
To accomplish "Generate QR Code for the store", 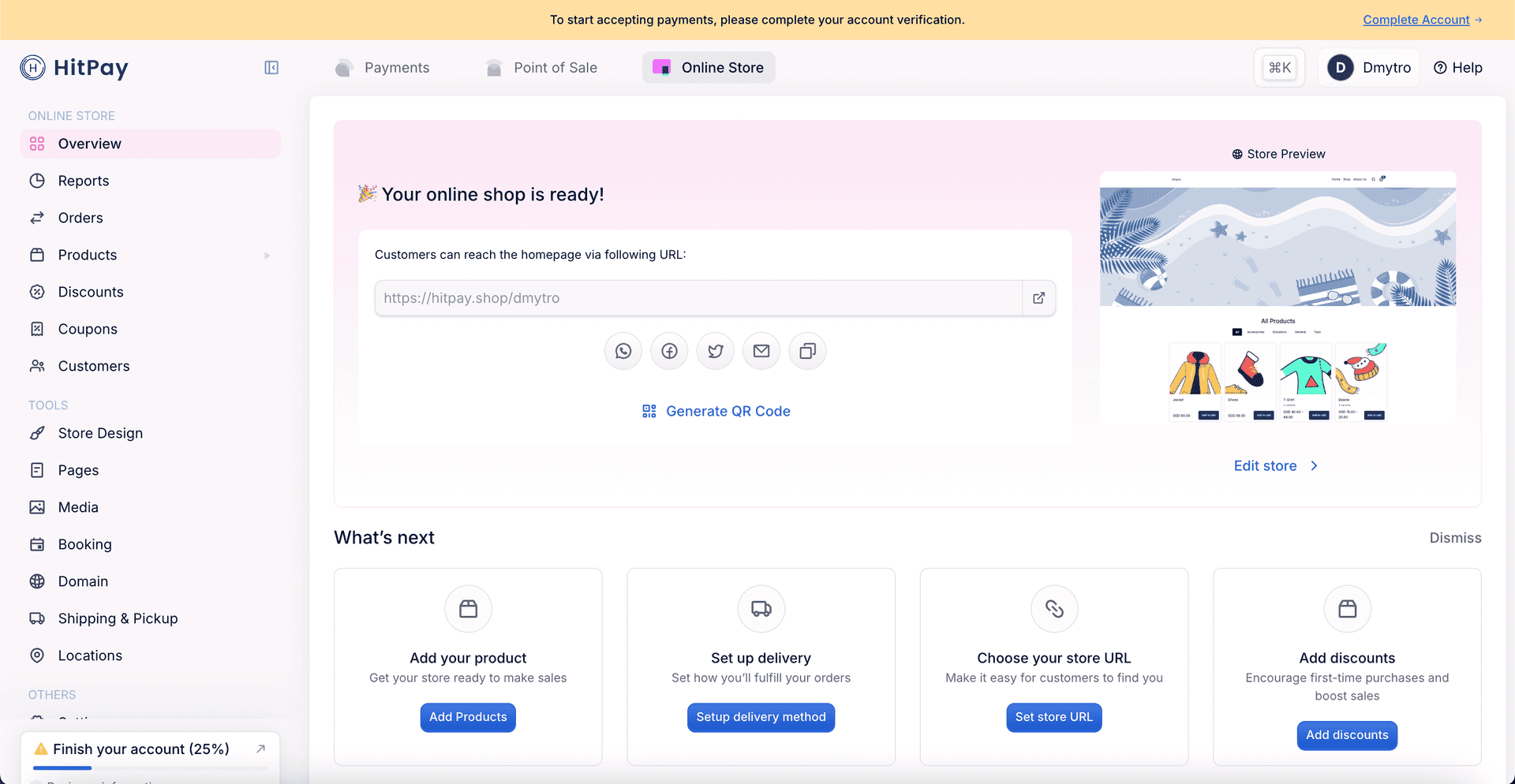I will click(x=715, y=411).
